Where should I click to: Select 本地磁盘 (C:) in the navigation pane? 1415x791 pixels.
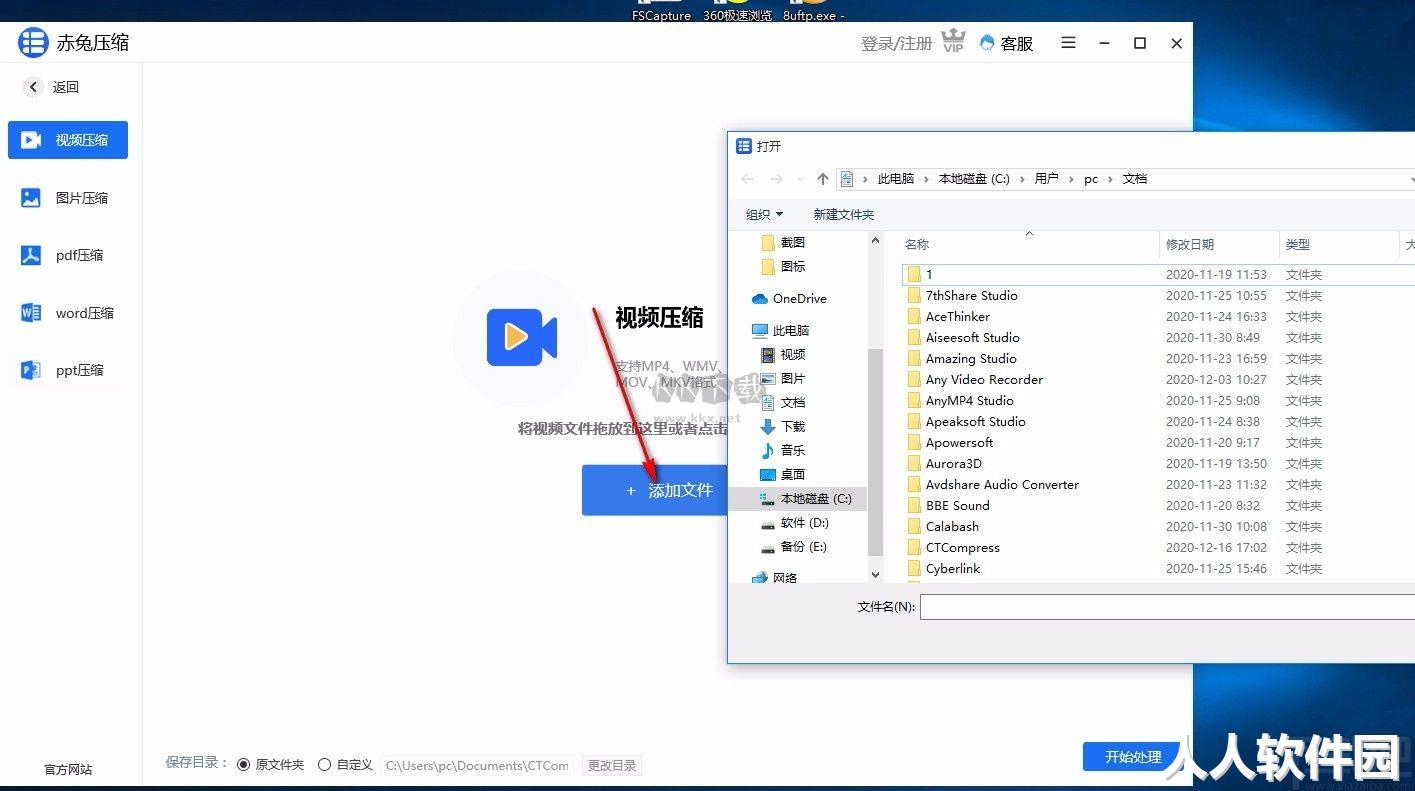coord(798,498)
